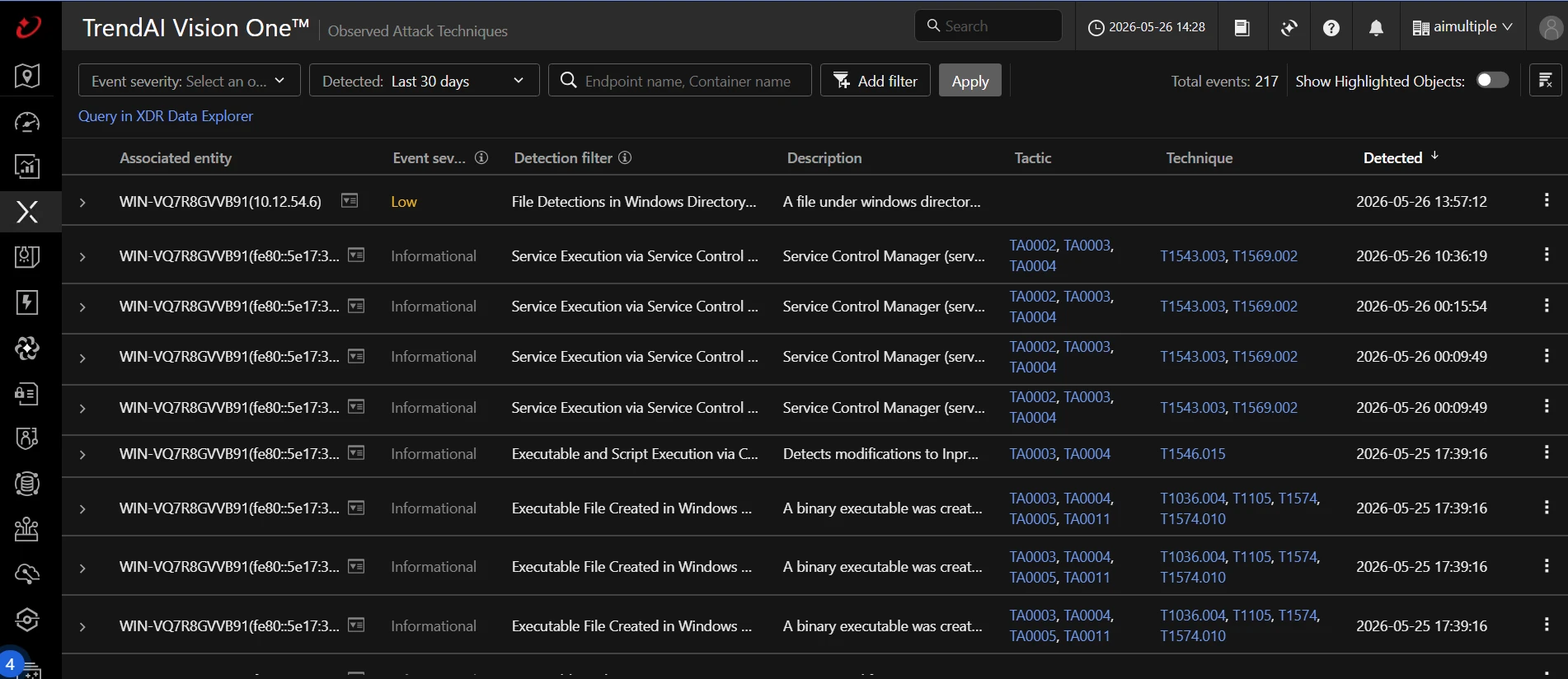Open the T1546.015 technique link
Viewport: 1568px width, 679px height.
(1193, 454)
